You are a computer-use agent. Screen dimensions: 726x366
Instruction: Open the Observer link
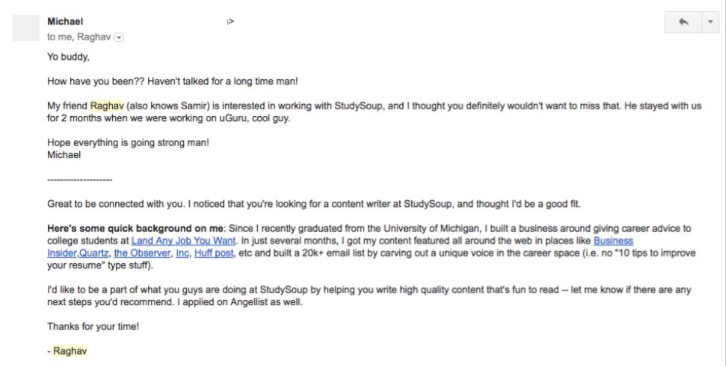[142, 253]
